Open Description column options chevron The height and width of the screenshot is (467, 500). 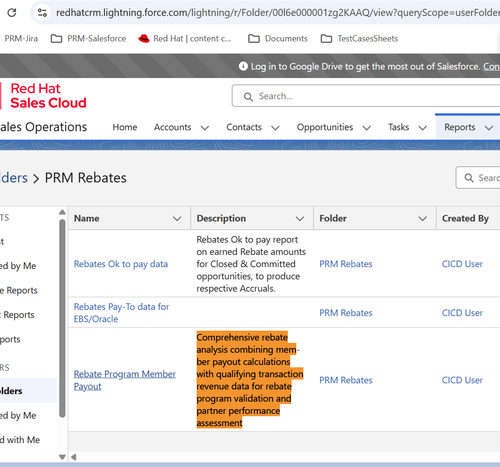300,219
